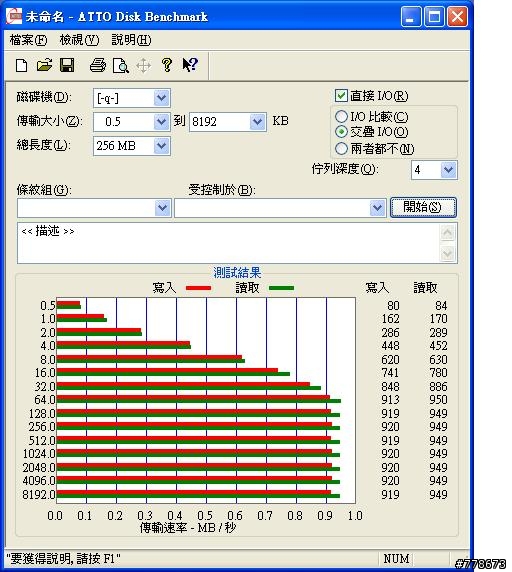Click the 8192.0 row label in chart

(x=39, y=495)
